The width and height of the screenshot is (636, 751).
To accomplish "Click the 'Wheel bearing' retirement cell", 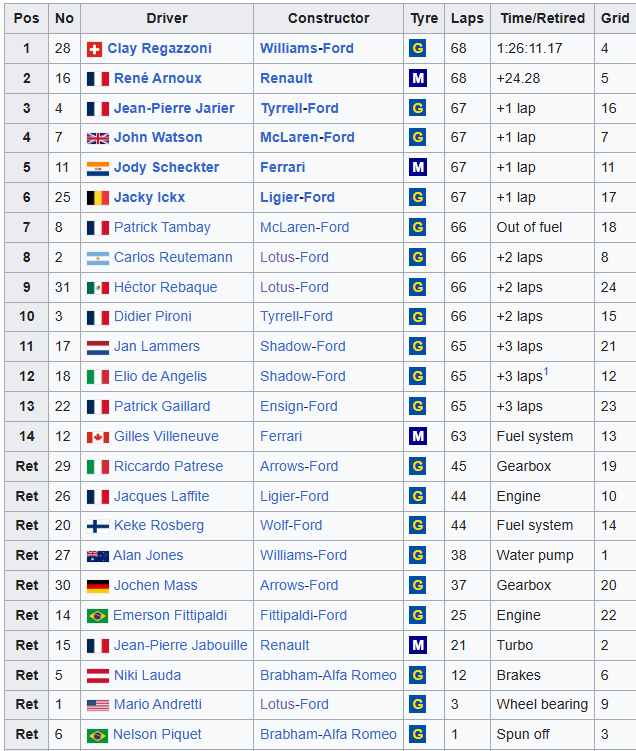I will point(542,705).
